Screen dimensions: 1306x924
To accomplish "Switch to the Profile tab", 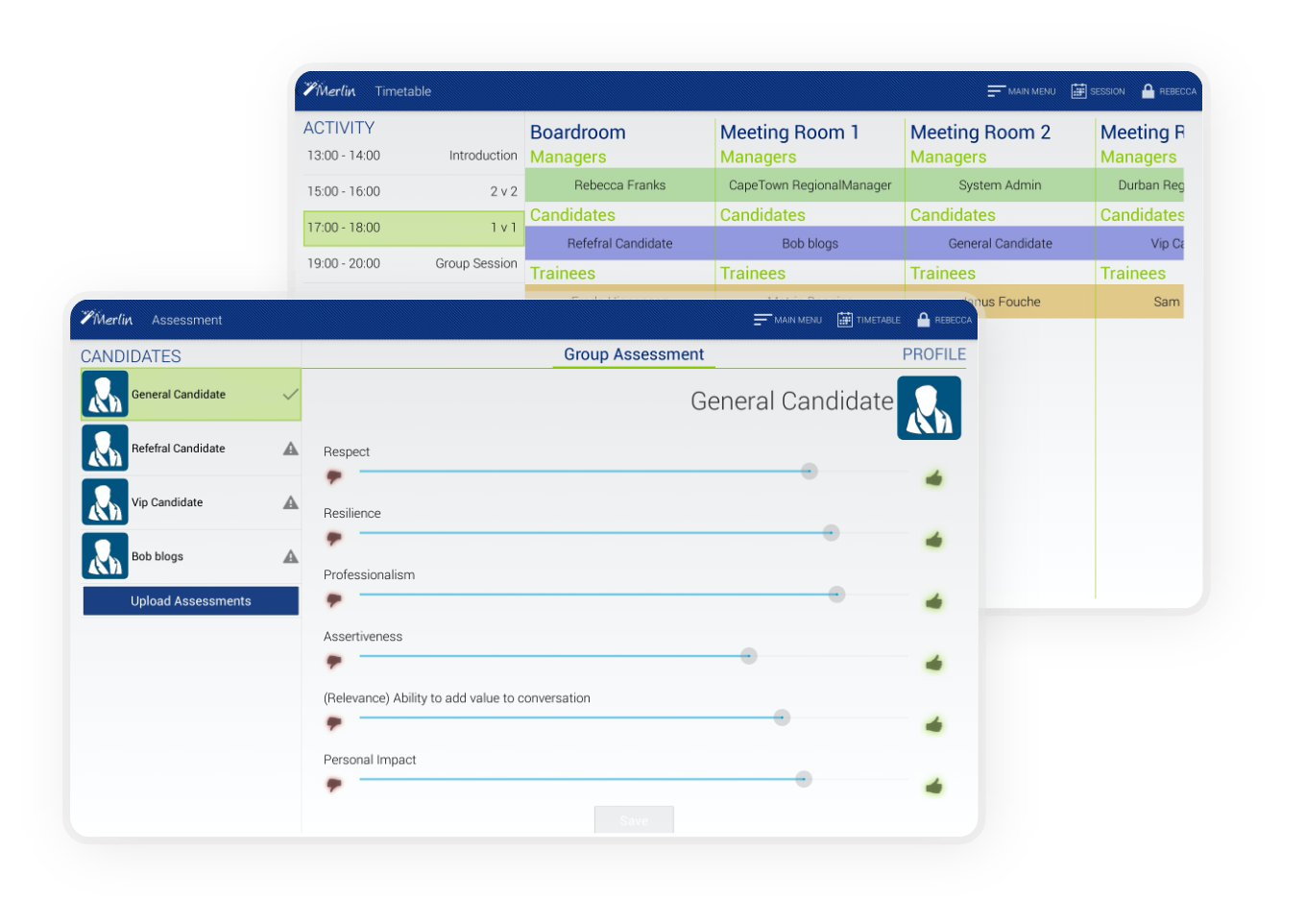I will (x=933, y=353).
